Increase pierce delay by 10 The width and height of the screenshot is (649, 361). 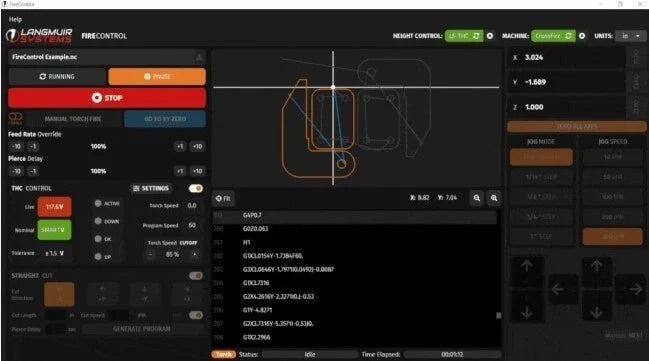click(197, 171)
